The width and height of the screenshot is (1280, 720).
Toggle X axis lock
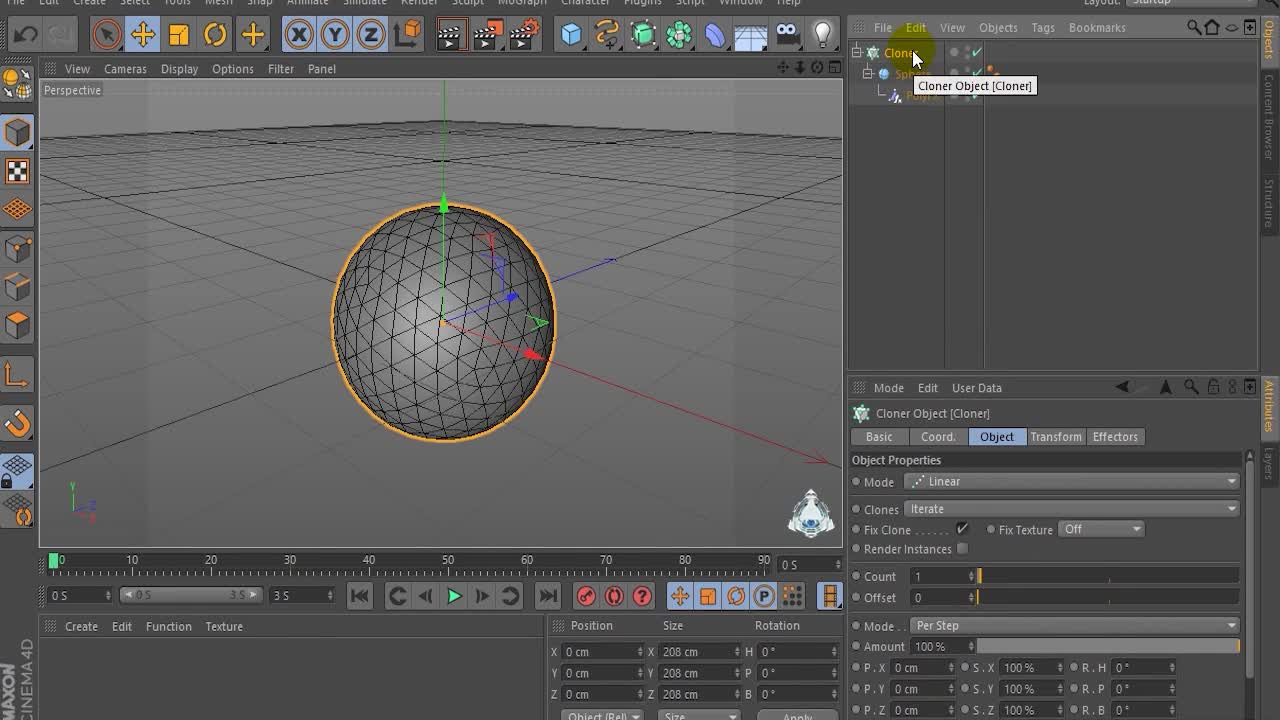click(x=298, y=36)
